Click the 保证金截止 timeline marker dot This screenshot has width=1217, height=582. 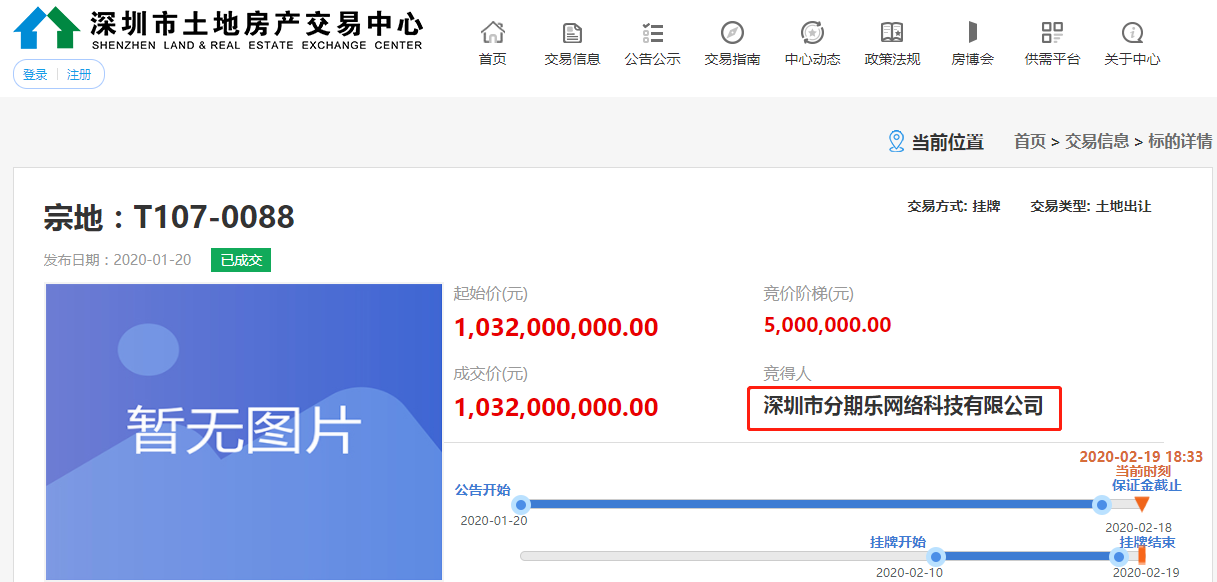[1101, 504]
